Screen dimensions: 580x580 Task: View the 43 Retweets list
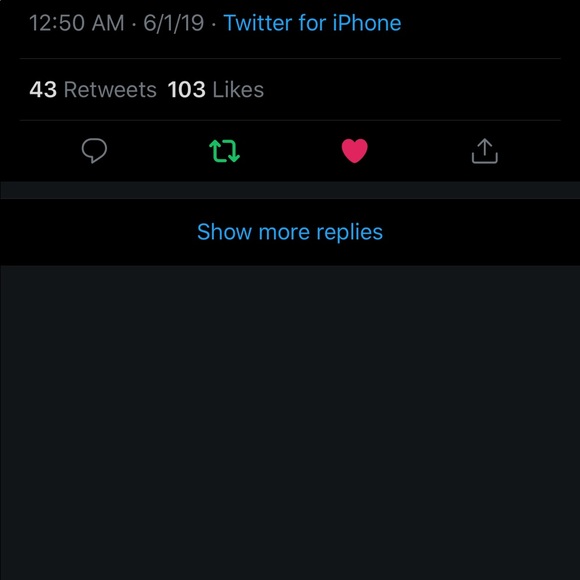click(93, 90)
